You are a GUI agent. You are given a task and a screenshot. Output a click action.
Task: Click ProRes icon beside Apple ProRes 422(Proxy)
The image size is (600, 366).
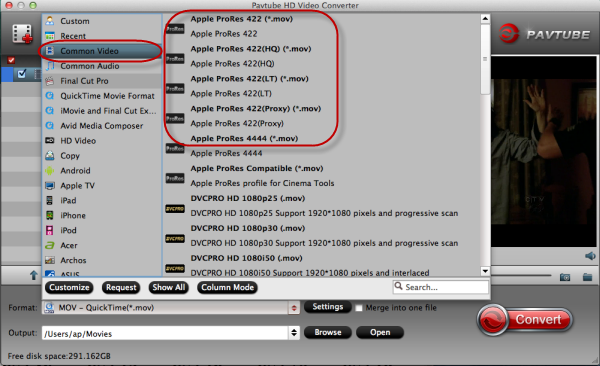point(175,118)
